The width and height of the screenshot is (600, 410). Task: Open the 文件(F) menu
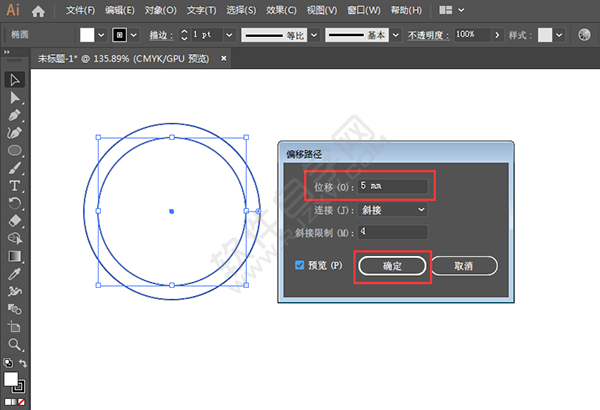[80, 10]
